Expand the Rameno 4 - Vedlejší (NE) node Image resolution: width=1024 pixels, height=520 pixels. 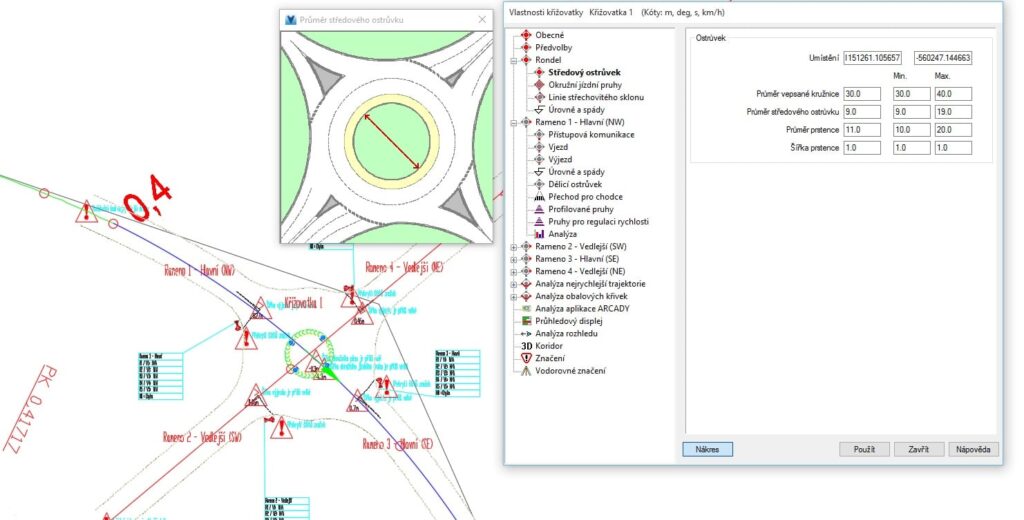pyautogui.click(x=513, y=272)
